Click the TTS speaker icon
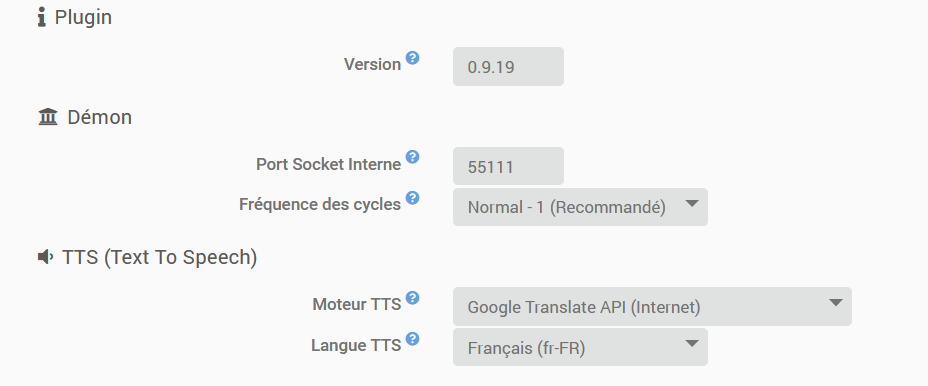The width and height of the screenshot is (928, 386). pos(46,257)
